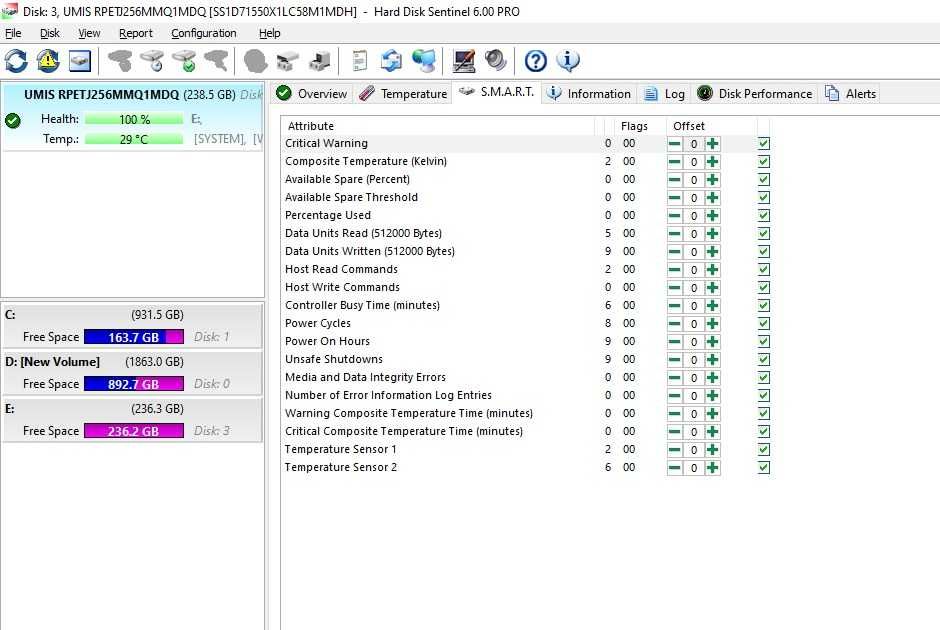This screenshot has height=630, width=940.
Task: Click the gray head silhouette toolbar icon
Action: tap(255, 61)
